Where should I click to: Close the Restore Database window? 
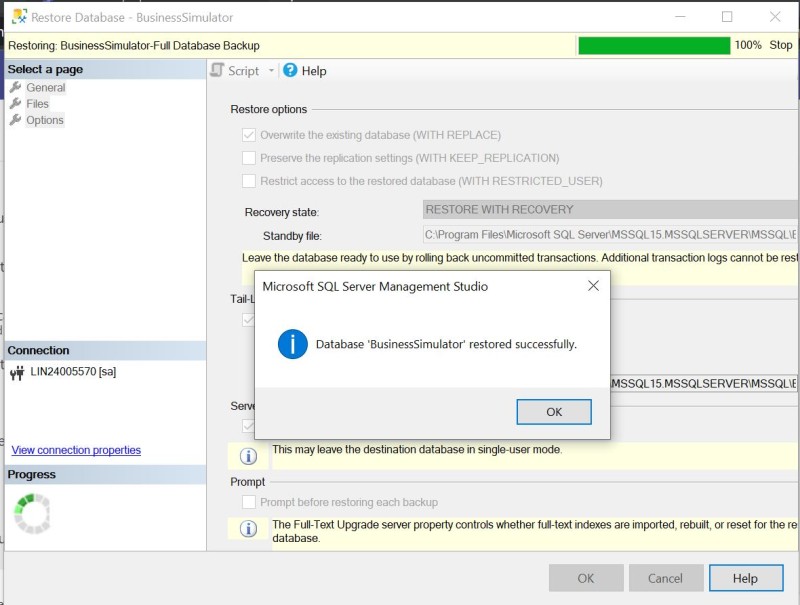[x=775, y=17]
